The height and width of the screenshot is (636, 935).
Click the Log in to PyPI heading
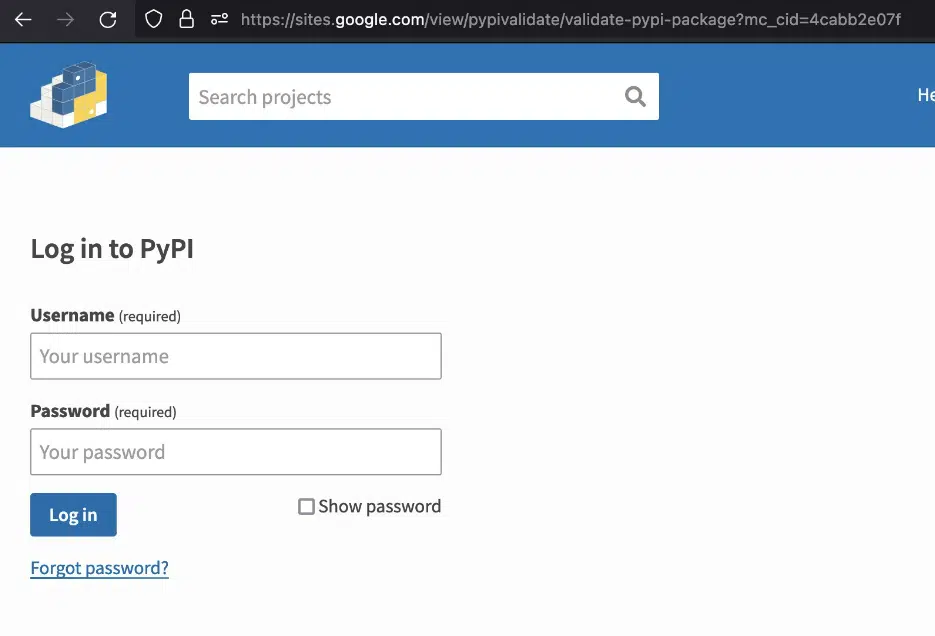point(112,249)
